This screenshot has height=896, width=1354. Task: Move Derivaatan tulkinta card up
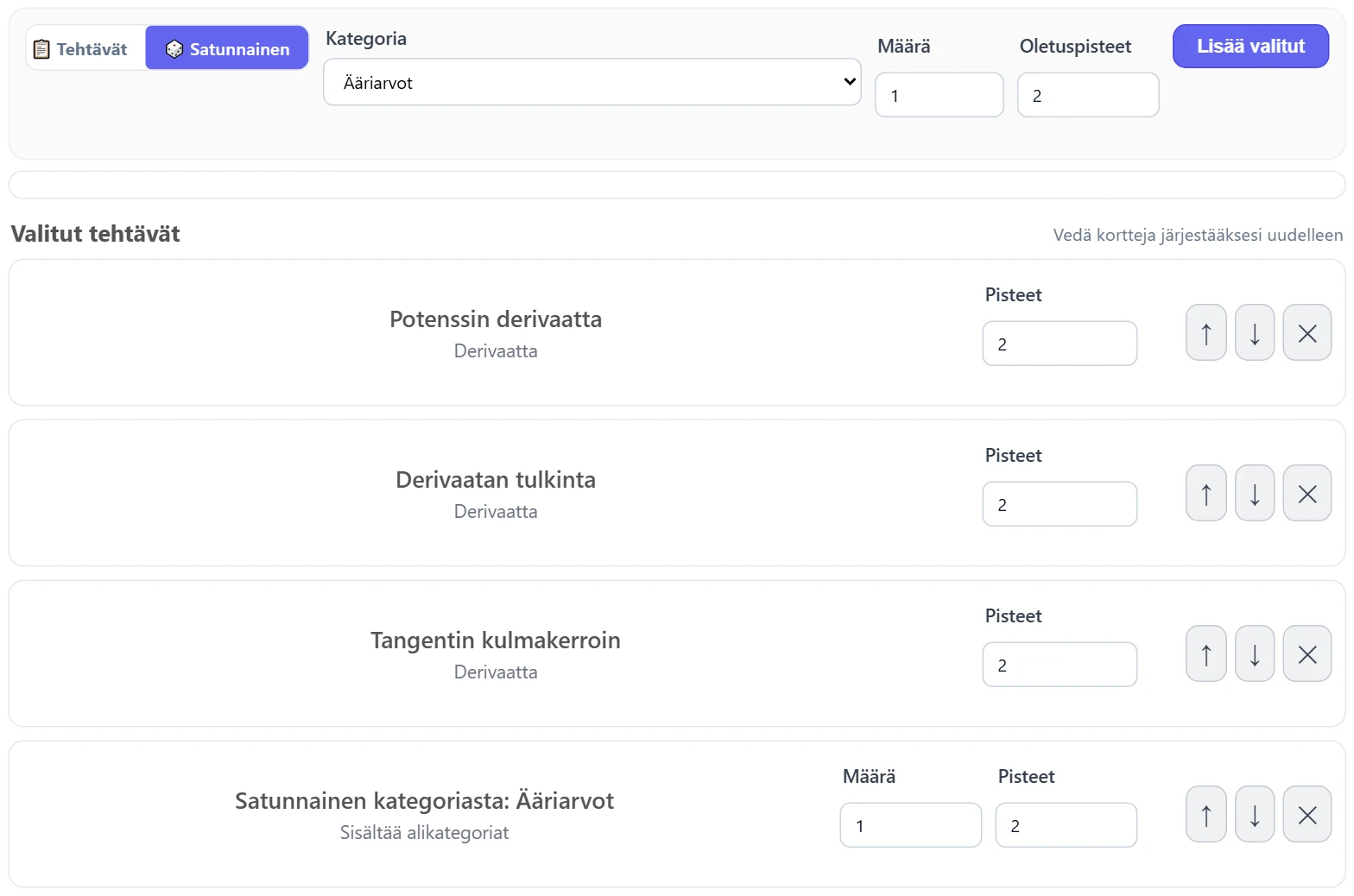coord(1206,493)
